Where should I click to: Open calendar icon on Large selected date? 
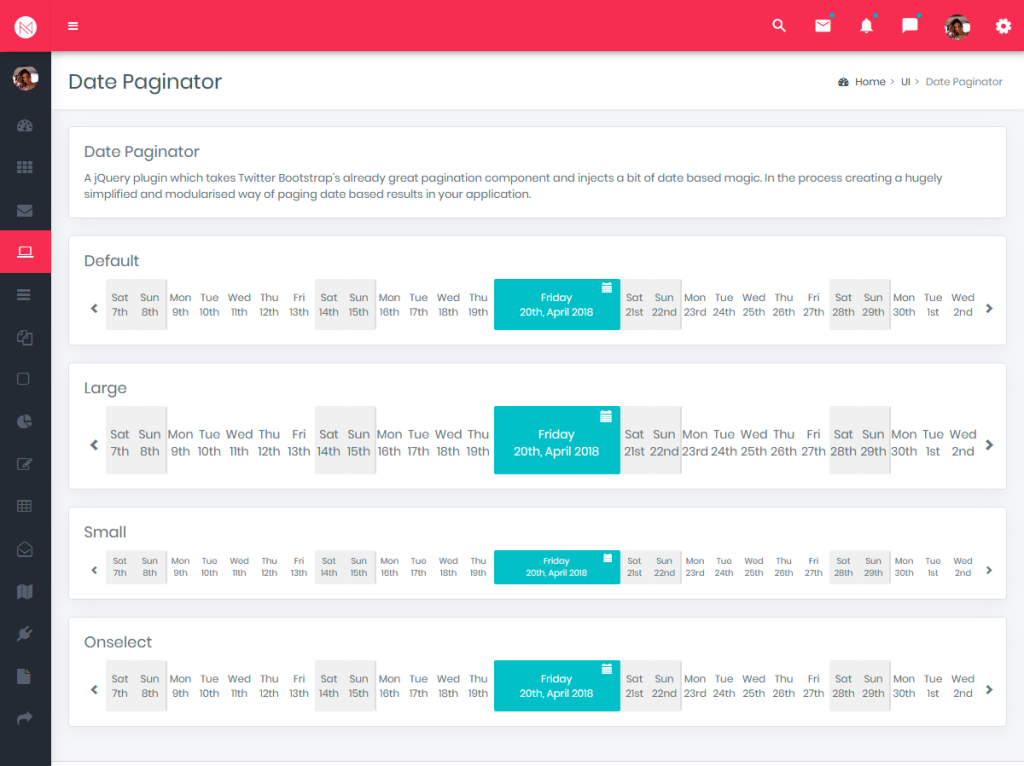(606, 416)
